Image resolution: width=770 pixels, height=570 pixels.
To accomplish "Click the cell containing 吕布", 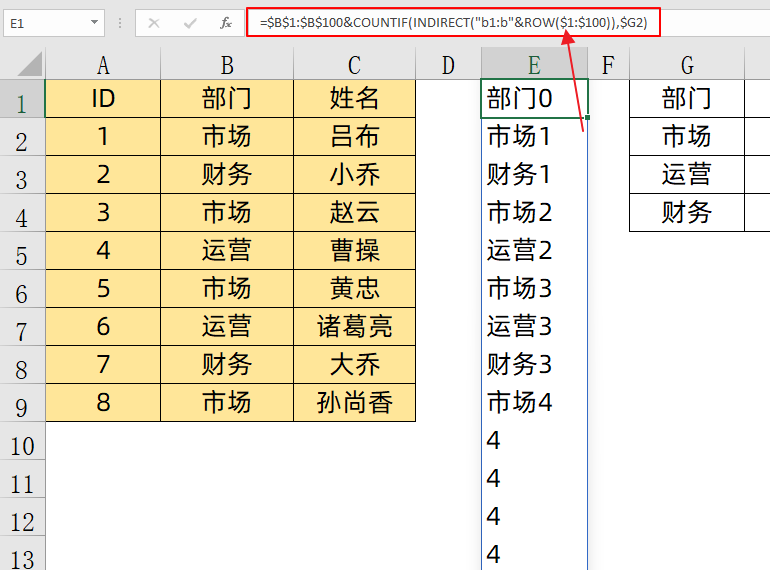I will pos(355,136).
